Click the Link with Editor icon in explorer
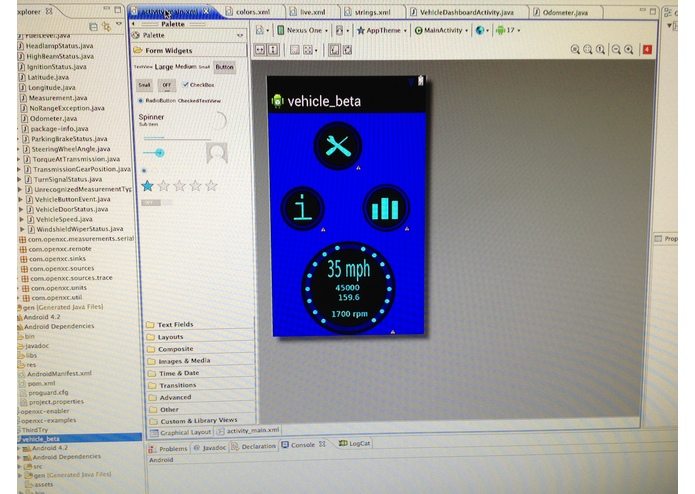The height and width of the screenshot is (494, 695). [106, 27]
